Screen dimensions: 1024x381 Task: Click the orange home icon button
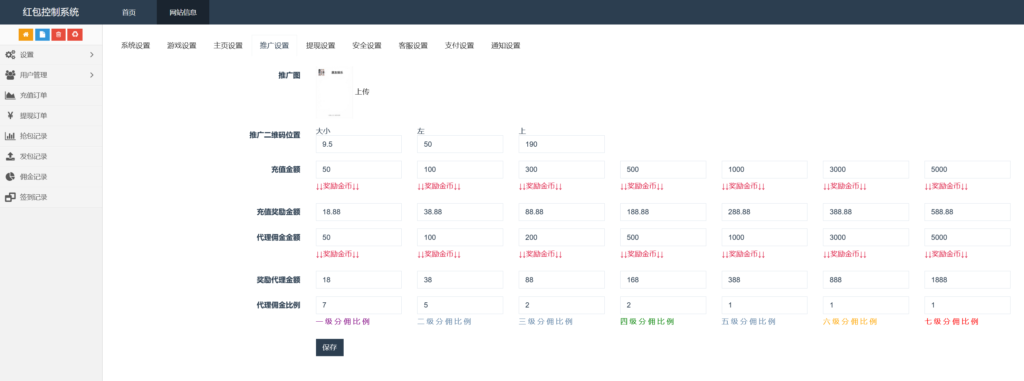(25, 34)
